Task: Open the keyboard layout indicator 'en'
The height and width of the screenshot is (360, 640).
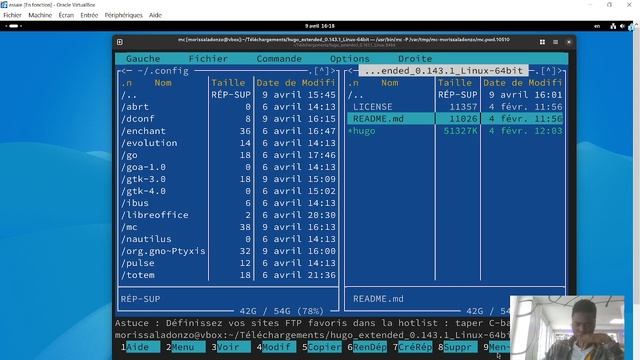Action: (x=597, y=26)
